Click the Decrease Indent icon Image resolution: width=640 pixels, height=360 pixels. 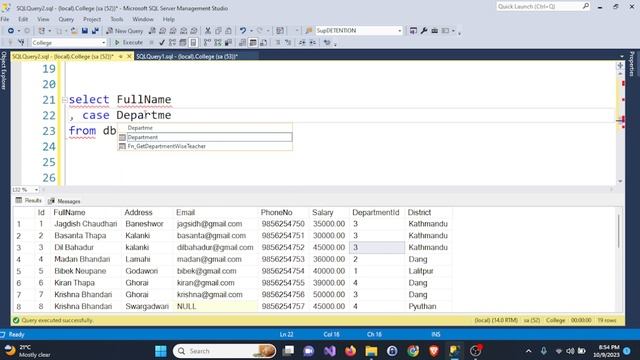(x=302, y=42)
